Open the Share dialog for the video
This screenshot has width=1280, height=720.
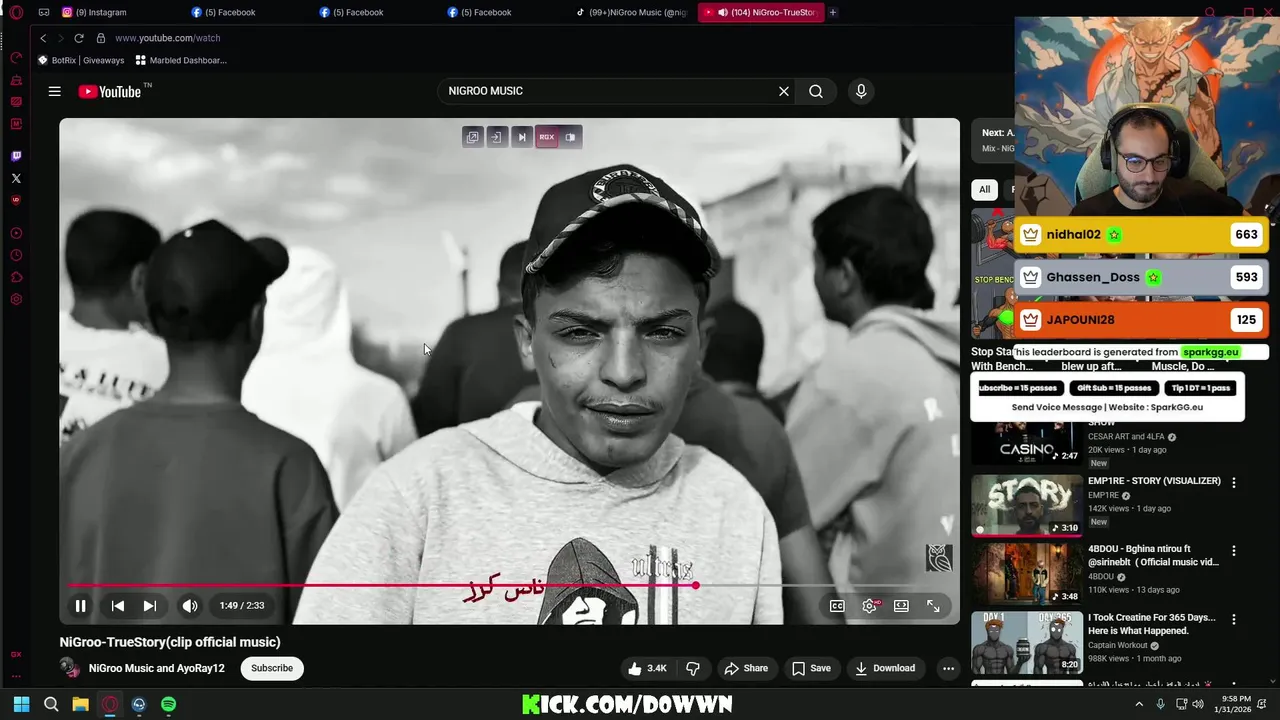746,668
